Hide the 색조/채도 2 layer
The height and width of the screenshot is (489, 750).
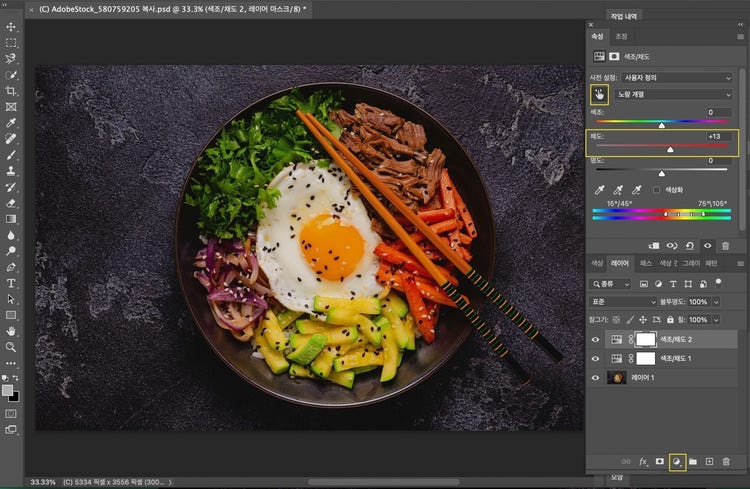pyautogui.click(x=596, y=339)
